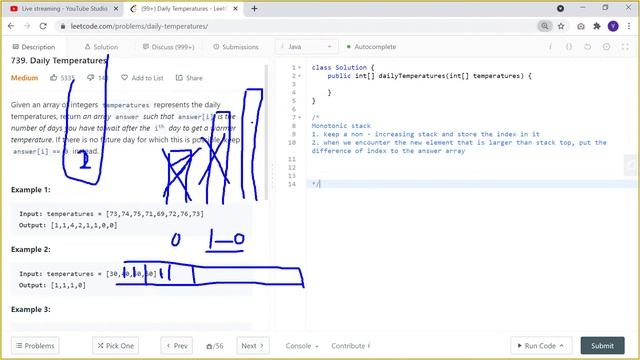Pick One random problem
The width and height of the screenshot is (640, 360).
(116, 346)
